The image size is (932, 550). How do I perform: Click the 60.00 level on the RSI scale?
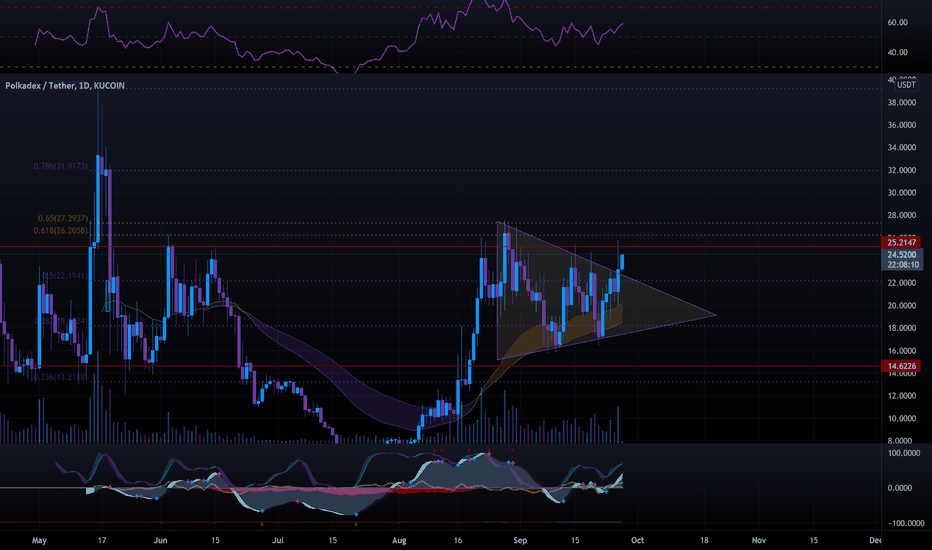tap(898, 23)
